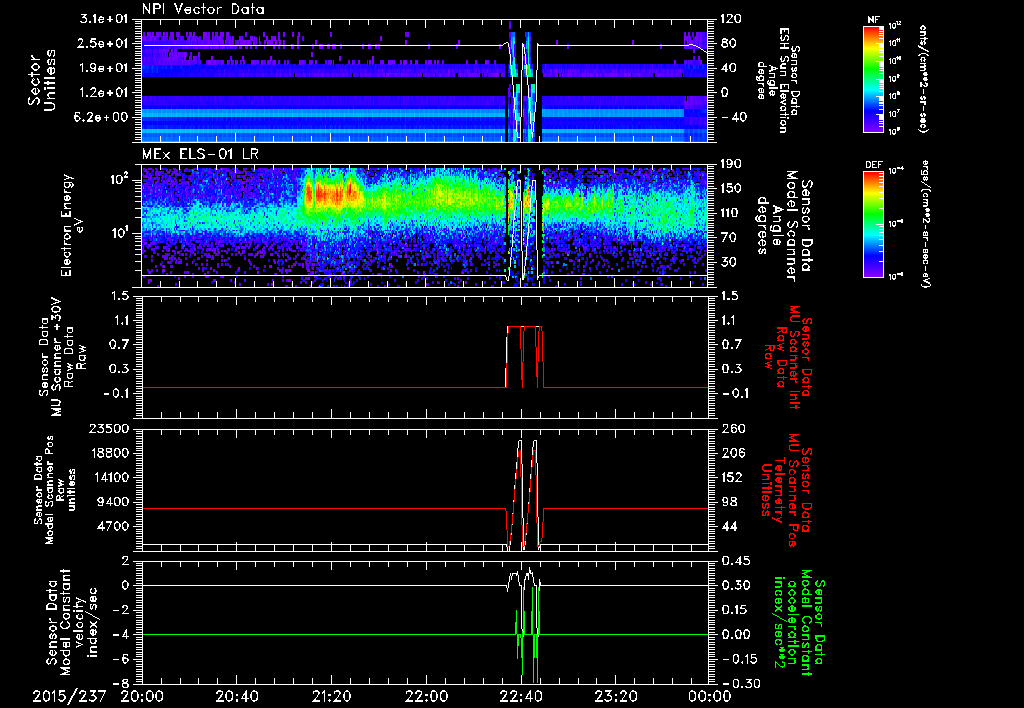The image size is (1024, 708).
Task: Click the 'Sector Unitless' axis label
Action: pyautogui.click(x=42, y=80)
